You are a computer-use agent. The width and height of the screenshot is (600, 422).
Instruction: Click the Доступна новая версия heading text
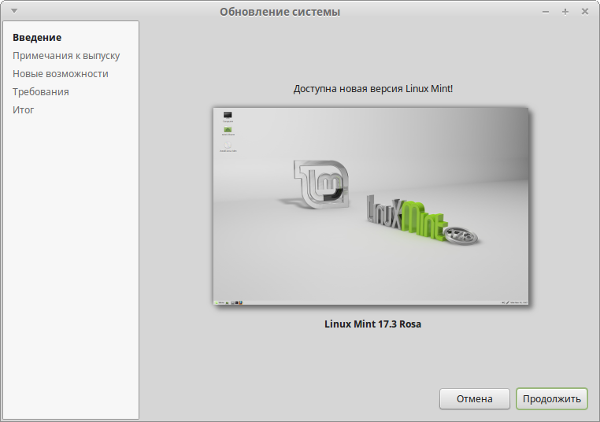373,89
